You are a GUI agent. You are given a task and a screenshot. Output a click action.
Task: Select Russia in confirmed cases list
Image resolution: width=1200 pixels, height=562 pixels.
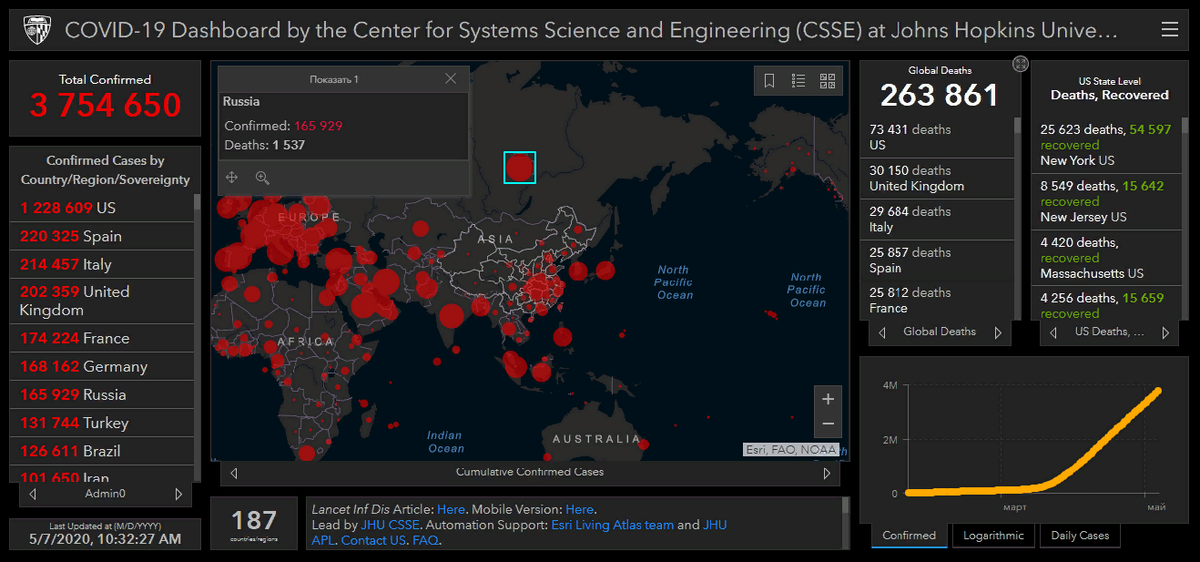(102, 394)
